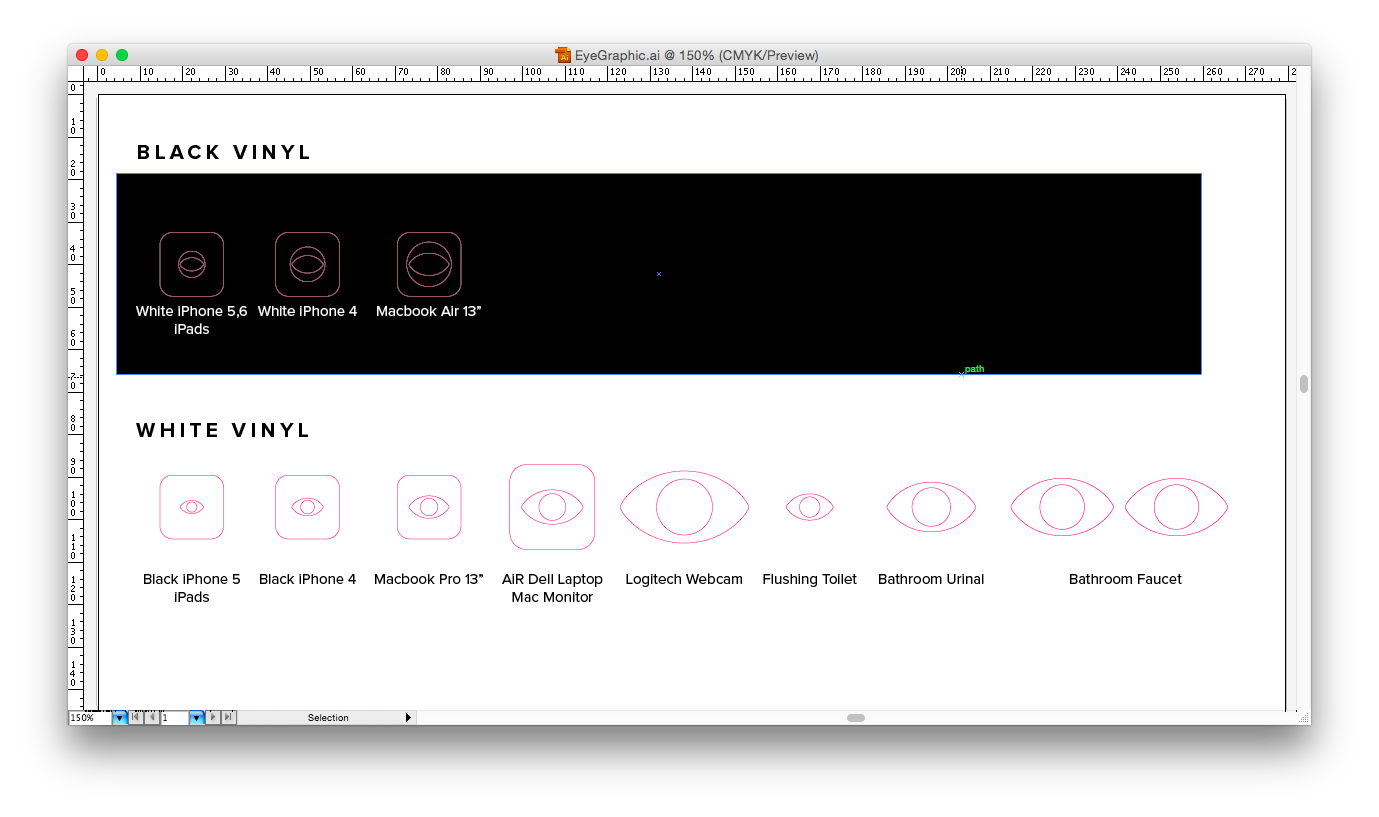1379x817 pixels.
Task: Select the White iPhone 4 eye icon
Action: click(x=307, y=264)
